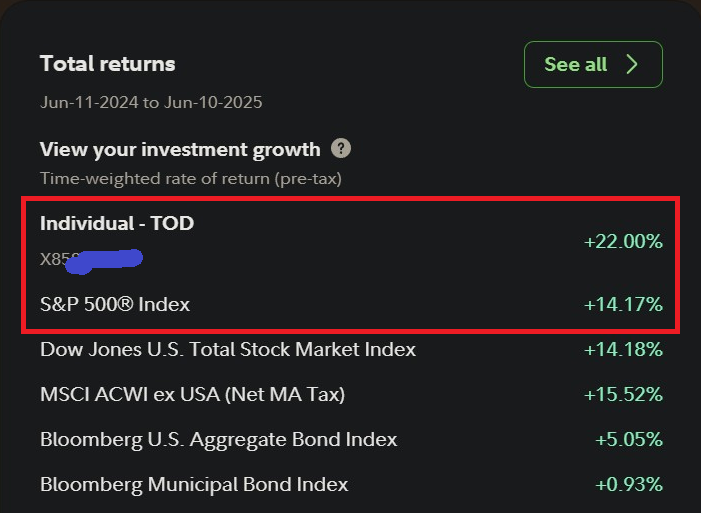Screen dimensions: 701x513
Task: Select the Individual - TOD account name
Action: pyautogui.click(x=117, y=223)
